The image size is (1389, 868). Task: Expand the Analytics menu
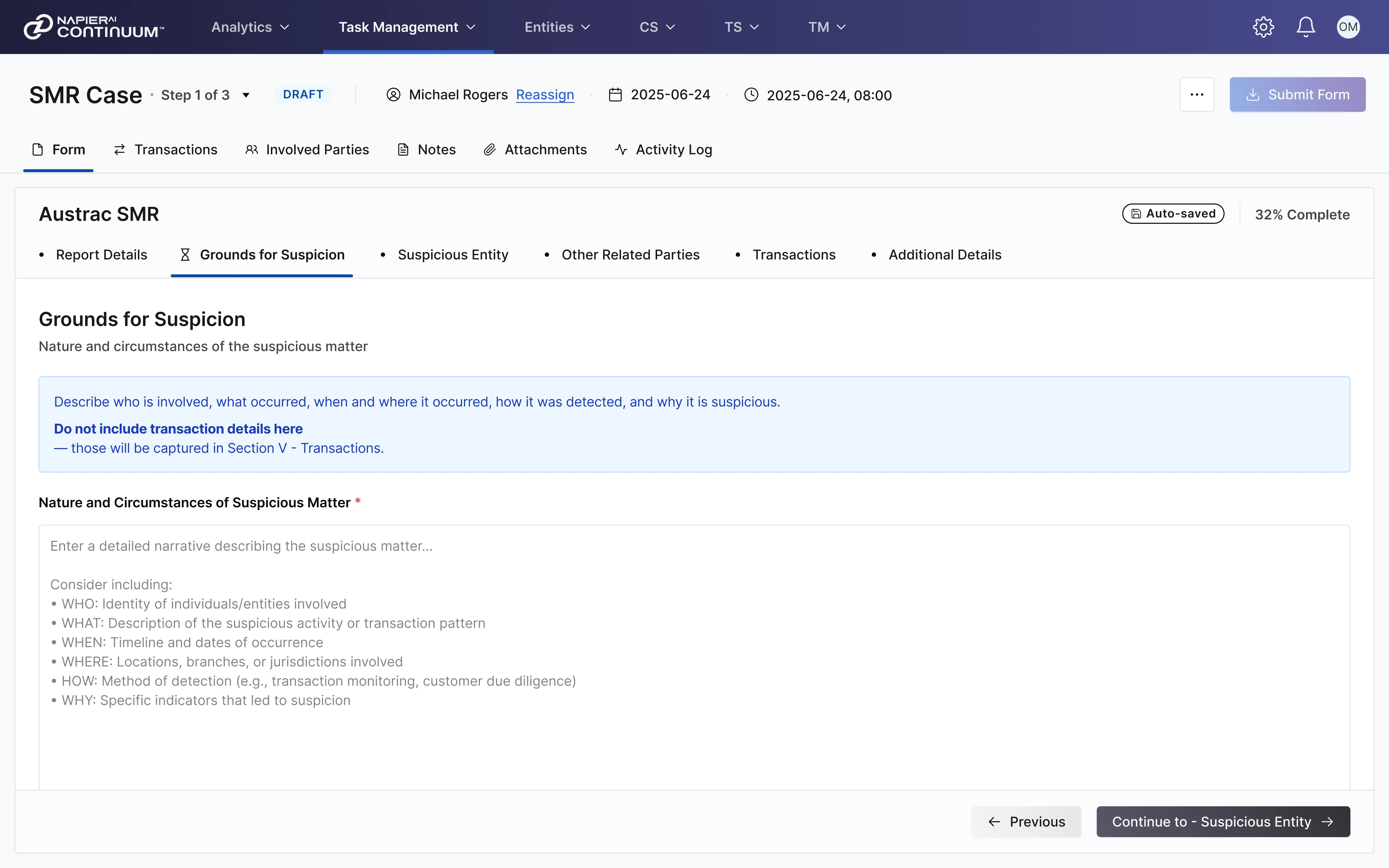[x=250, y=27]
